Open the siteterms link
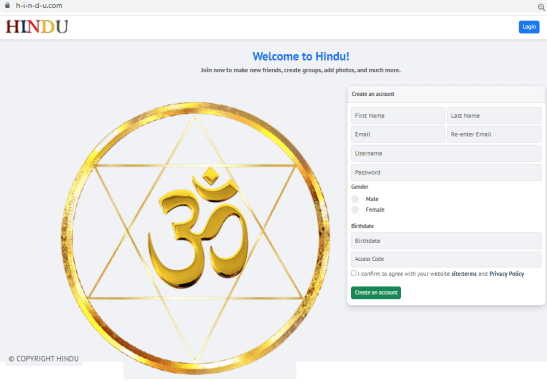The width and height of the screenshot is (547, 383). point(464,274)
